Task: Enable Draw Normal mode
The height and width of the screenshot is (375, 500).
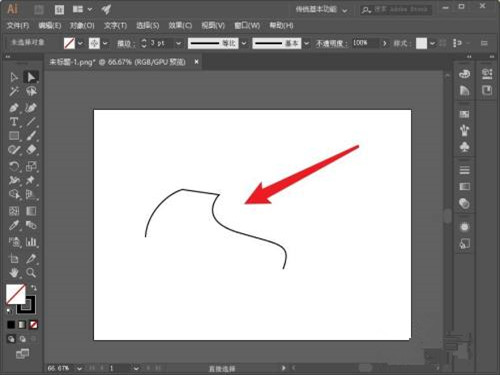Action: pyautogui.click(x=11, y=339)
